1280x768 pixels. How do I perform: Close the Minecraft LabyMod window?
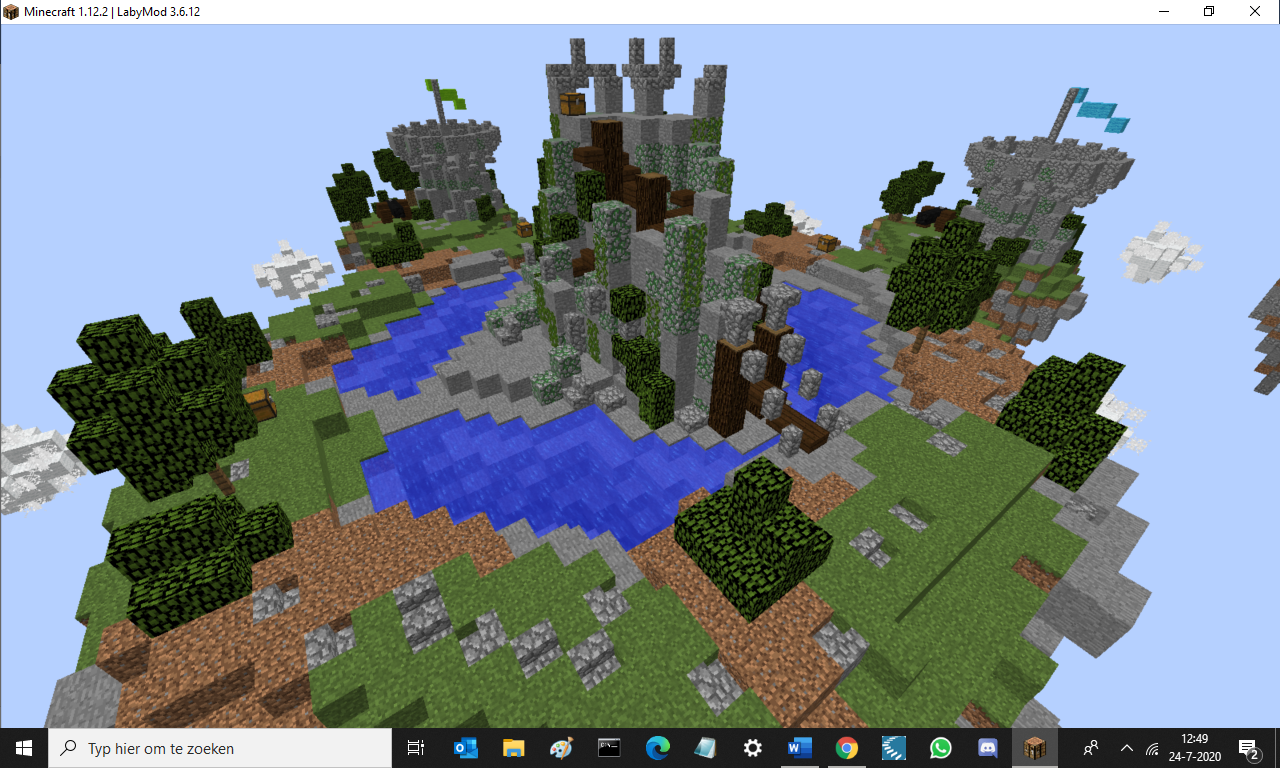coord(1256,11)
